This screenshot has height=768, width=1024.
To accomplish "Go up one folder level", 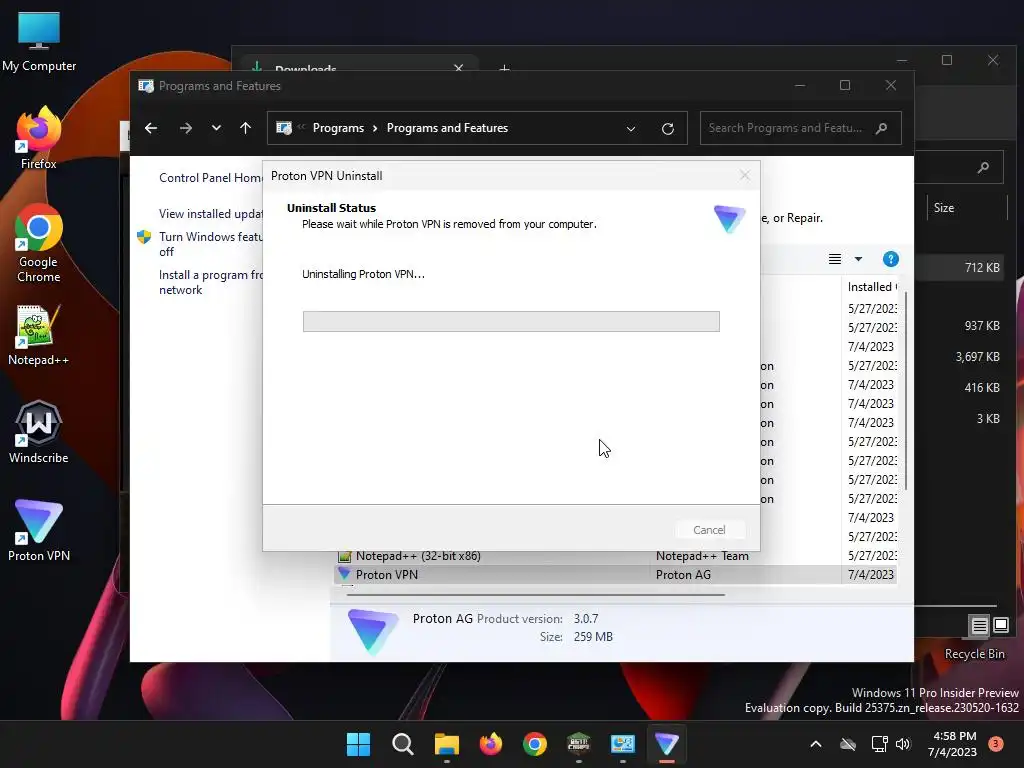I will 246,128.
